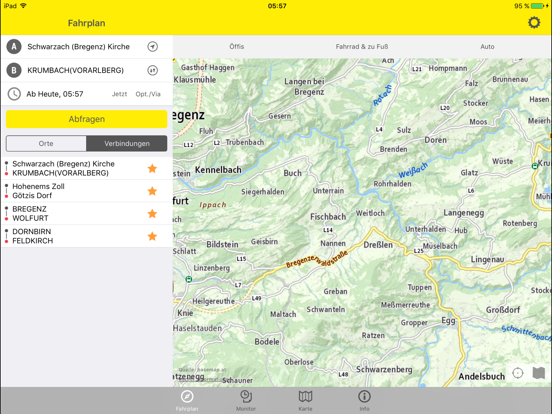The width and height of the screenshot is (552, 414).
Task: Unfavorite Schwarzach–Krumbach connection star
Action: (x=152, y=168)
